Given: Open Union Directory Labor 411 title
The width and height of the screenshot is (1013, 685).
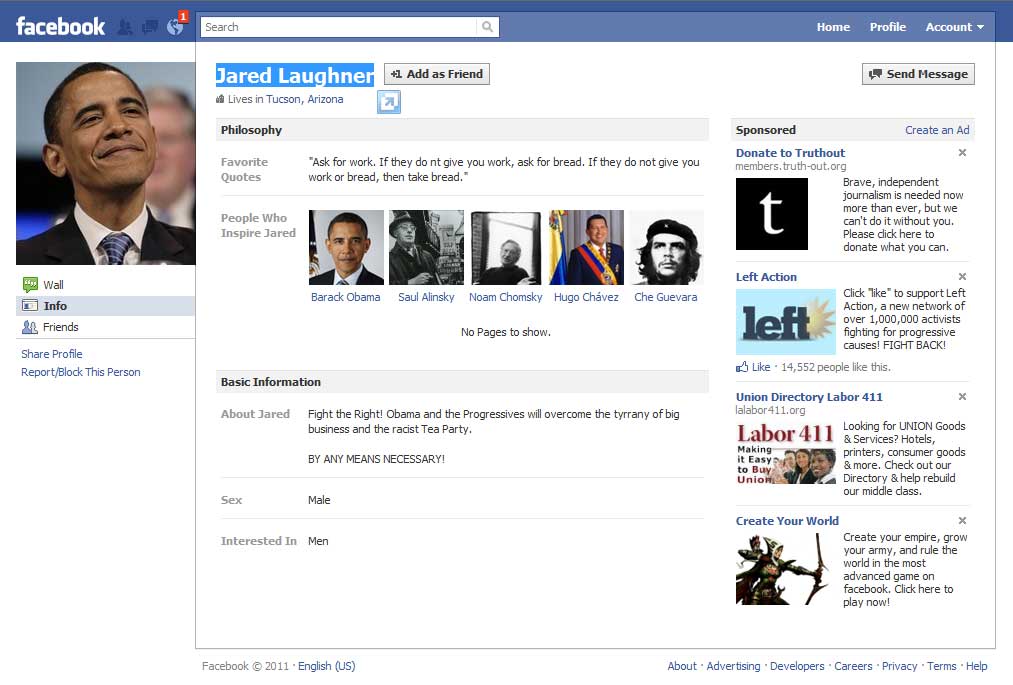Looking at the screenshot, I should coord(809,397).
